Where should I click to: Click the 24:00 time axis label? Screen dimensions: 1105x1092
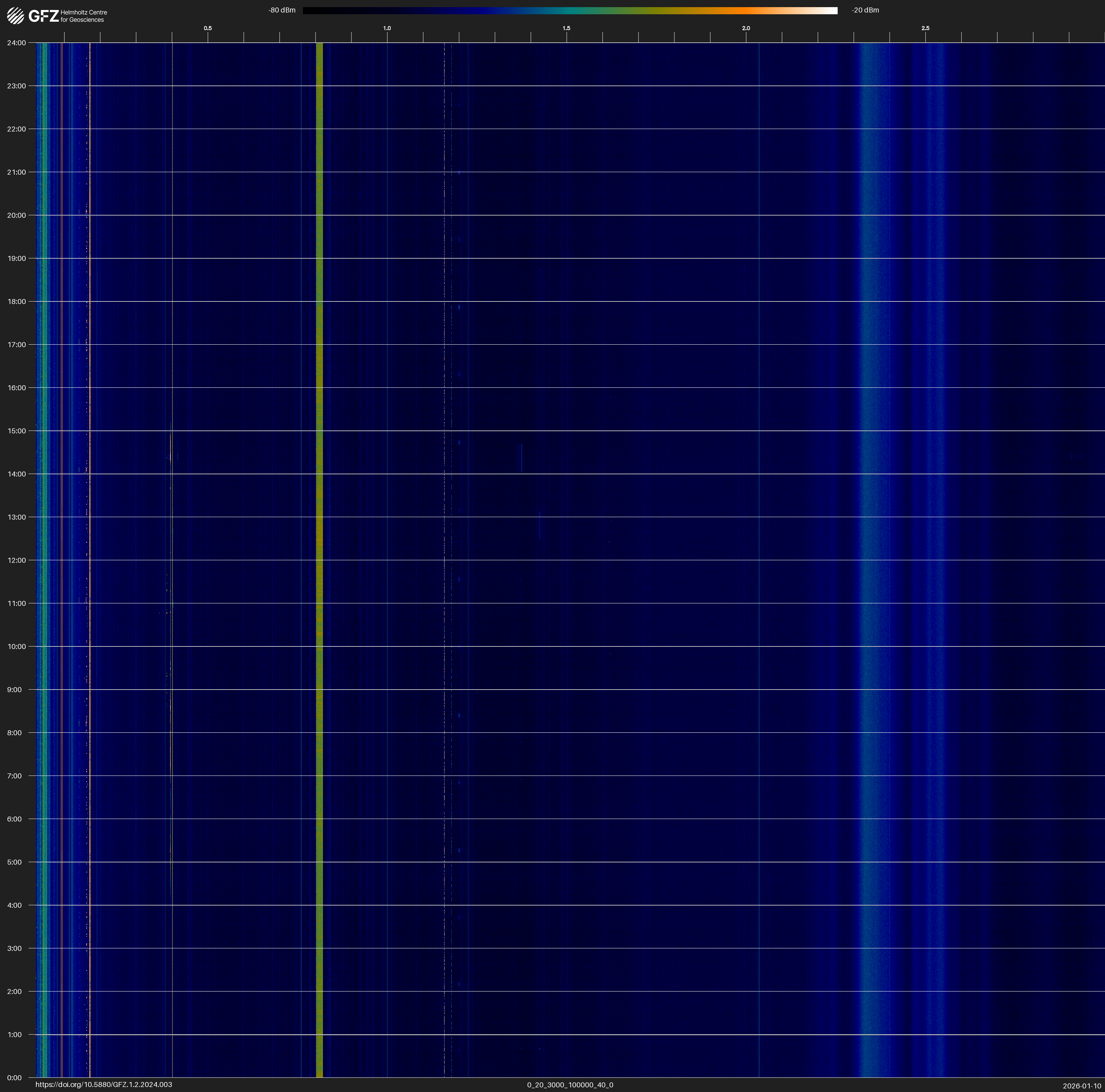pos(17,43)
